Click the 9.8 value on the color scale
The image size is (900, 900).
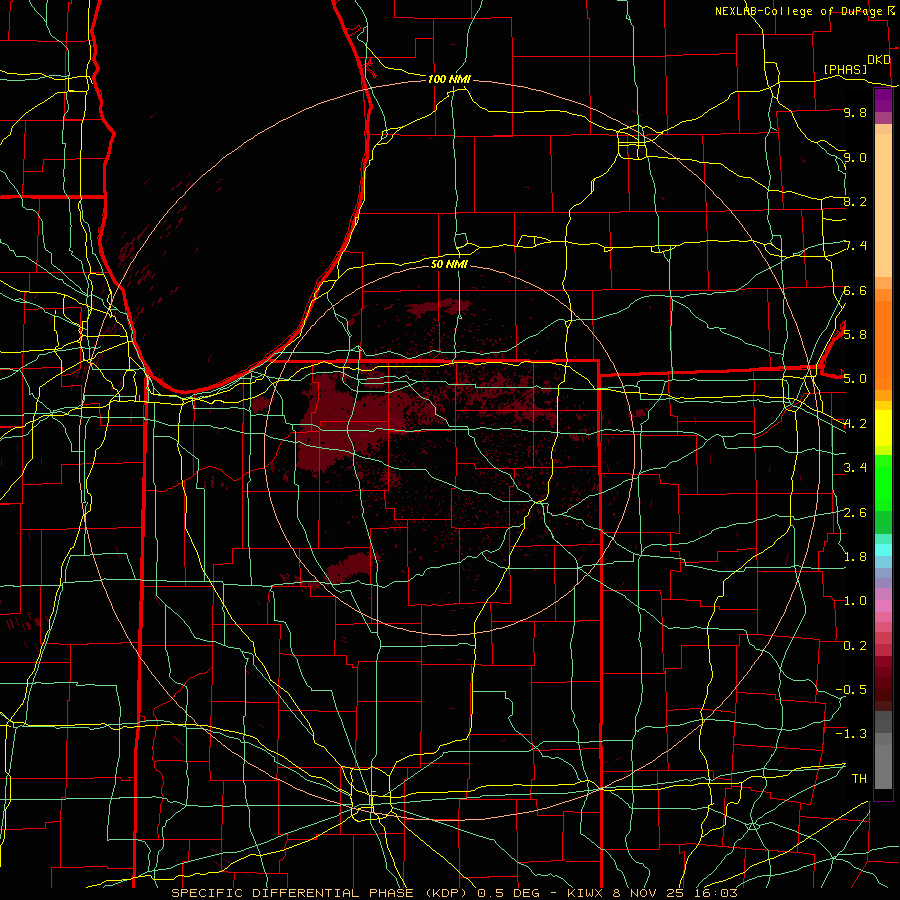(855, 112)
